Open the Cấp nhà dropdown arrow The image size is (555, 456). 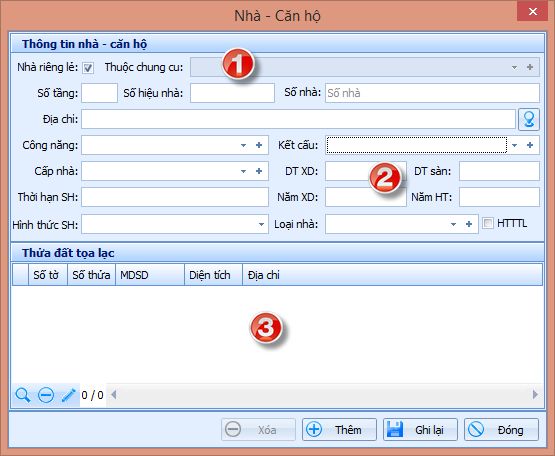coord(243,171)
